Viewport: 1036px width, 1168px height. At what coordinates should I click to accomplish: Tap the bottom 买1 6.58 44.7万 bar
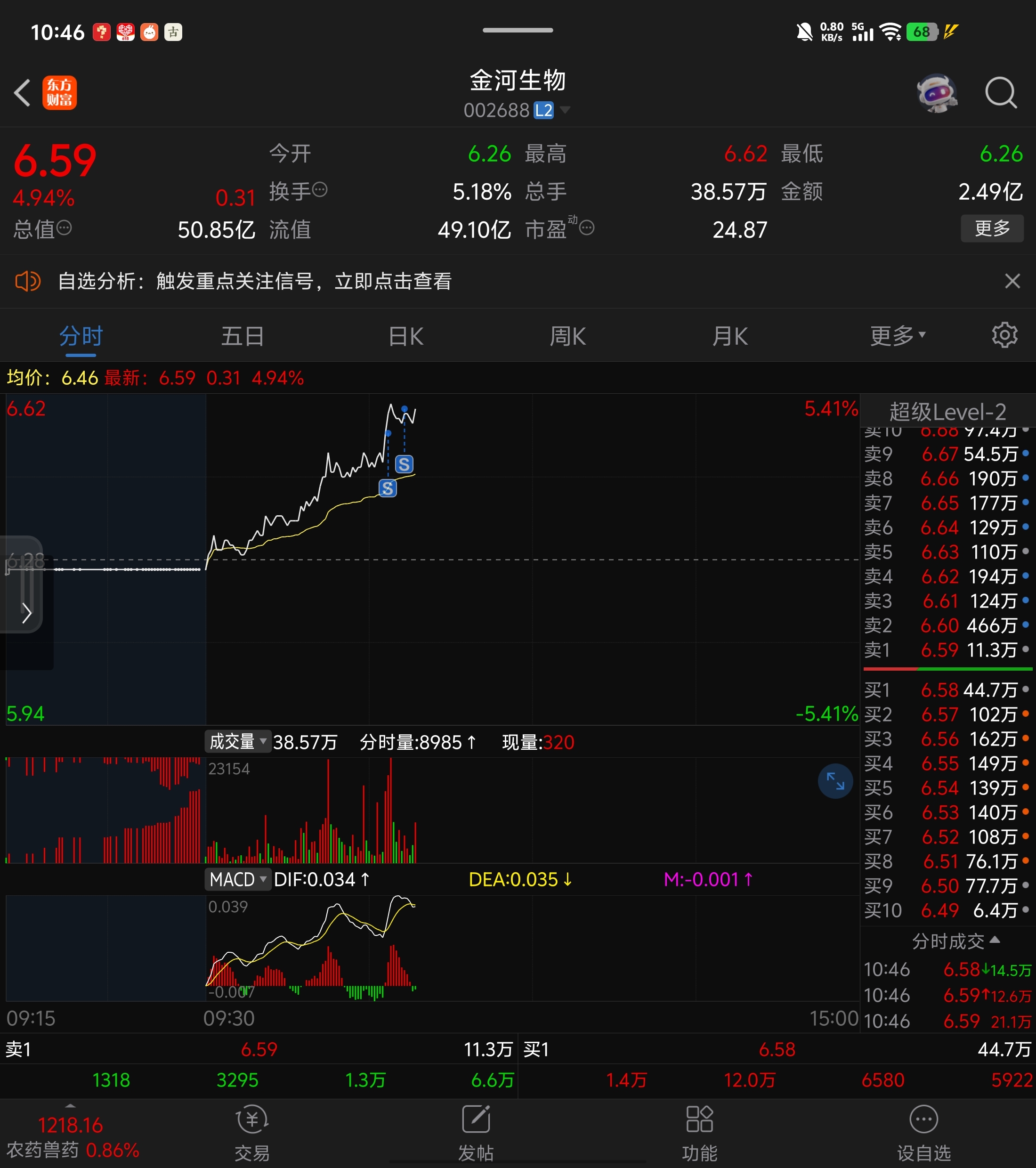coord(777,1049)
